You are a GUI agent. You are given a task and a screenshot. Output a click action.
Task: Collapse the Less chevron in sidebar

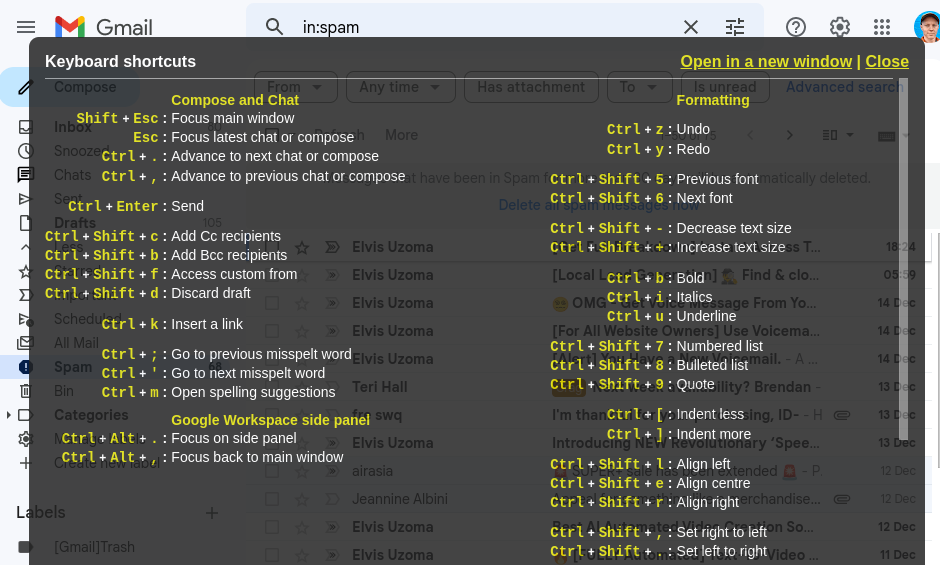tap(25, 247)
